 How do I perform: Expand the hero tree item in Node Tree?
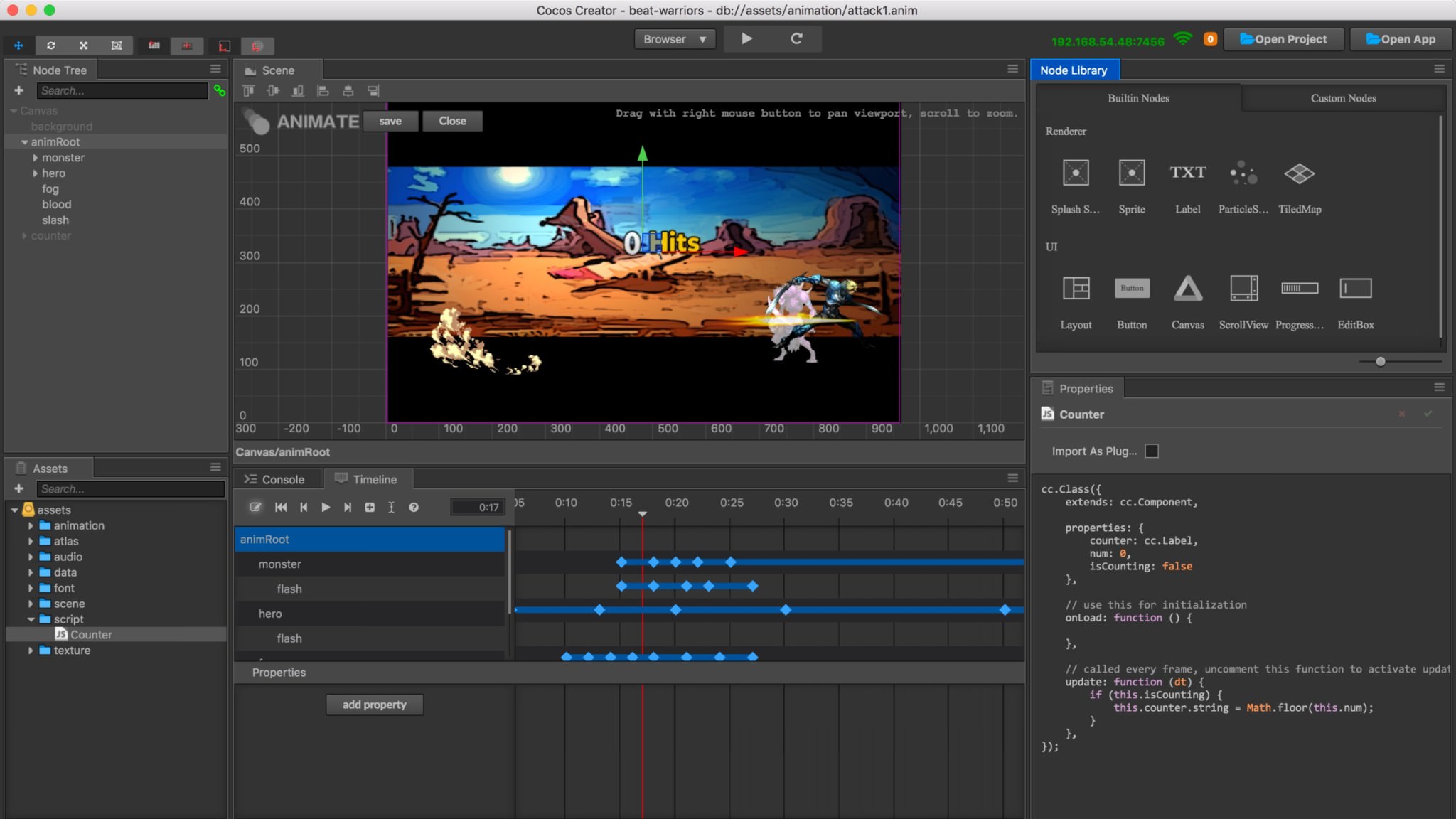tap(36, 173)
